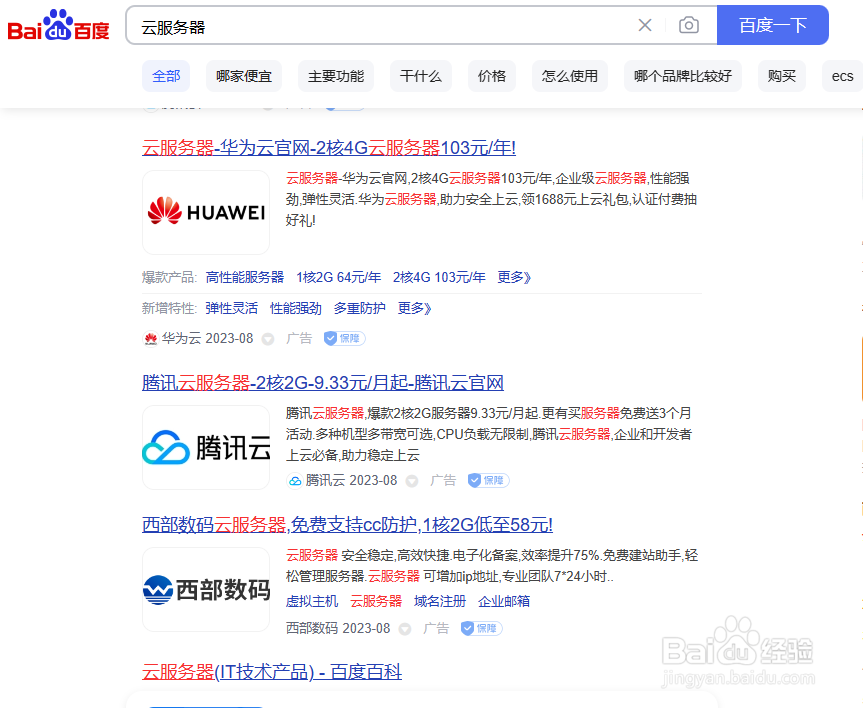Expand 更多 in 爆款产品 row
Viewport: 863px width, 708px height.
(x=514, y=277)
